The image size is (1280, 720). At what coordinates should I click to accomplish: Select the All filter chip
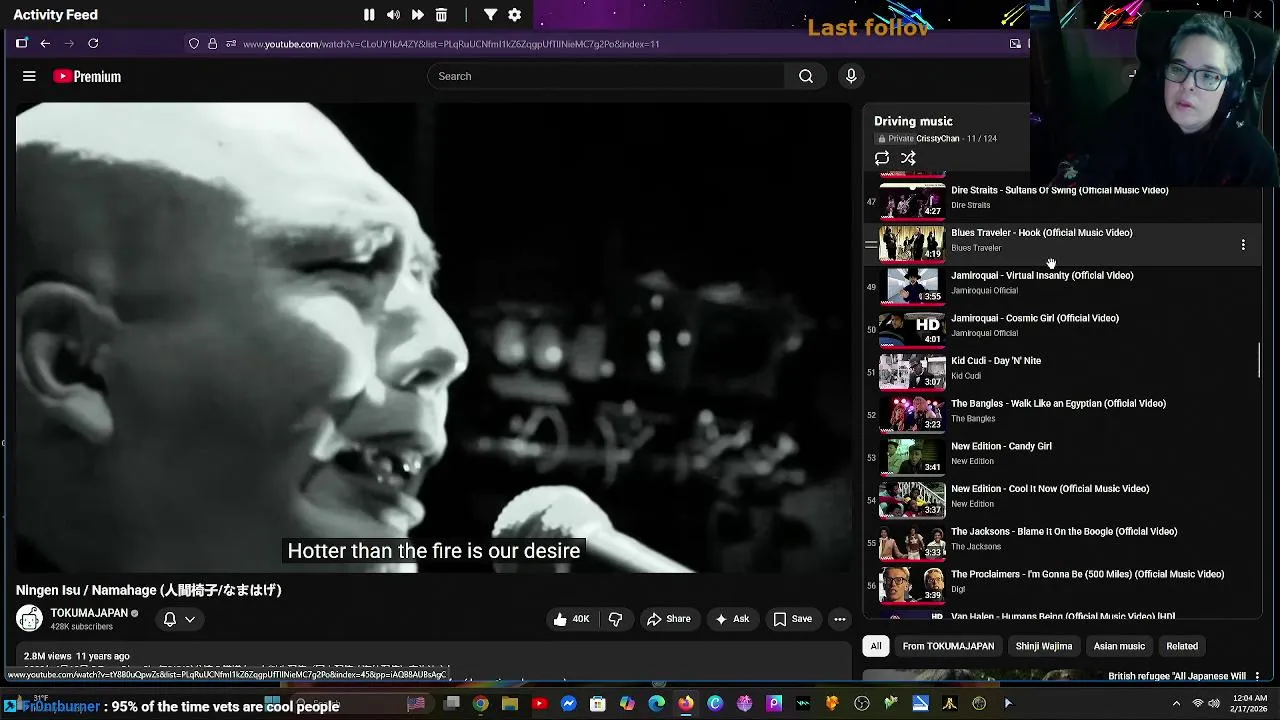click(876, 646)
